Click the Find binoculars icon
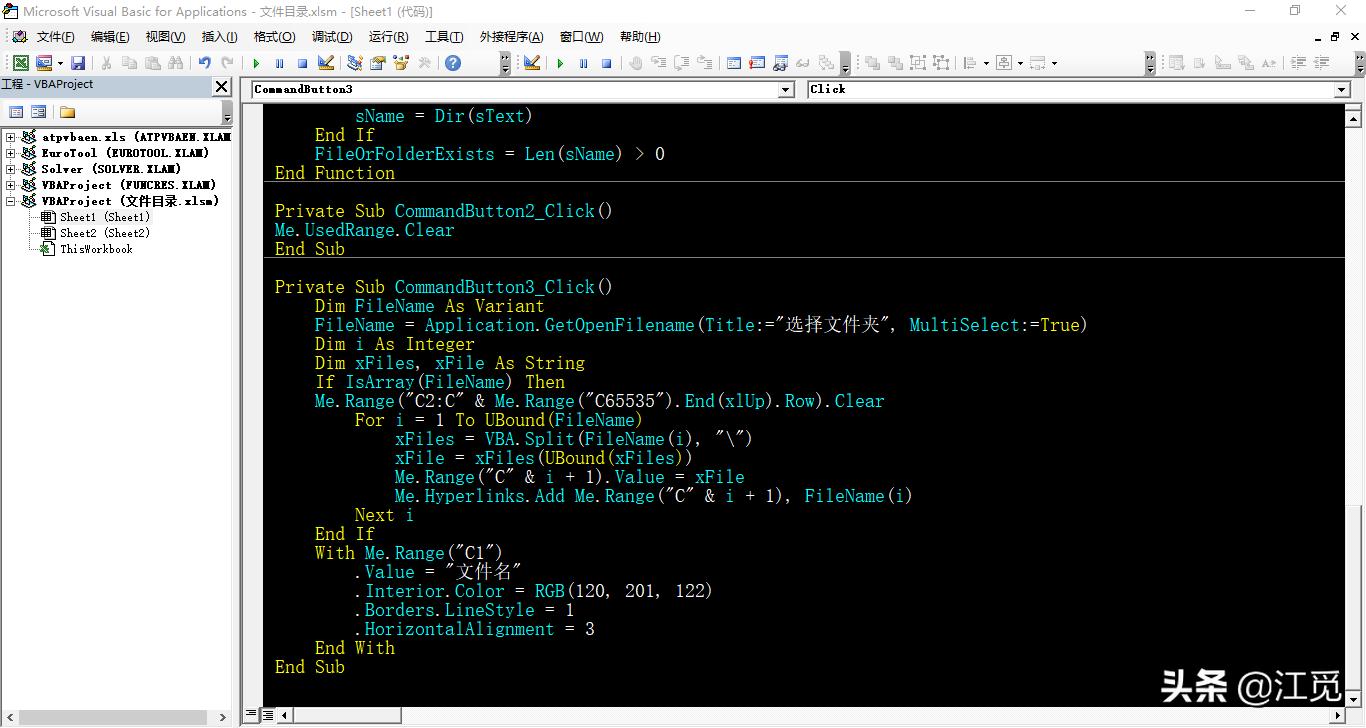Image resolution: width=1366 pixels, height=728 pixels. [x=176, y=63]
